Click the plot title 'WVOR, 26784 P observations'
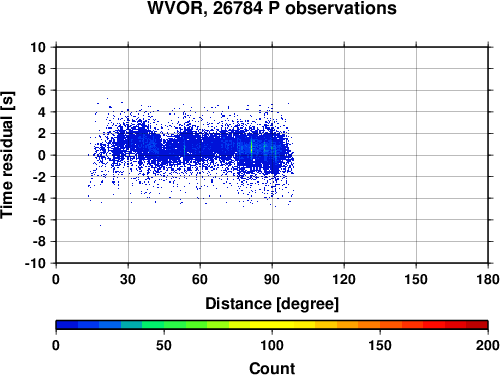Screen dimensions: 500x375 pos(272,8)
